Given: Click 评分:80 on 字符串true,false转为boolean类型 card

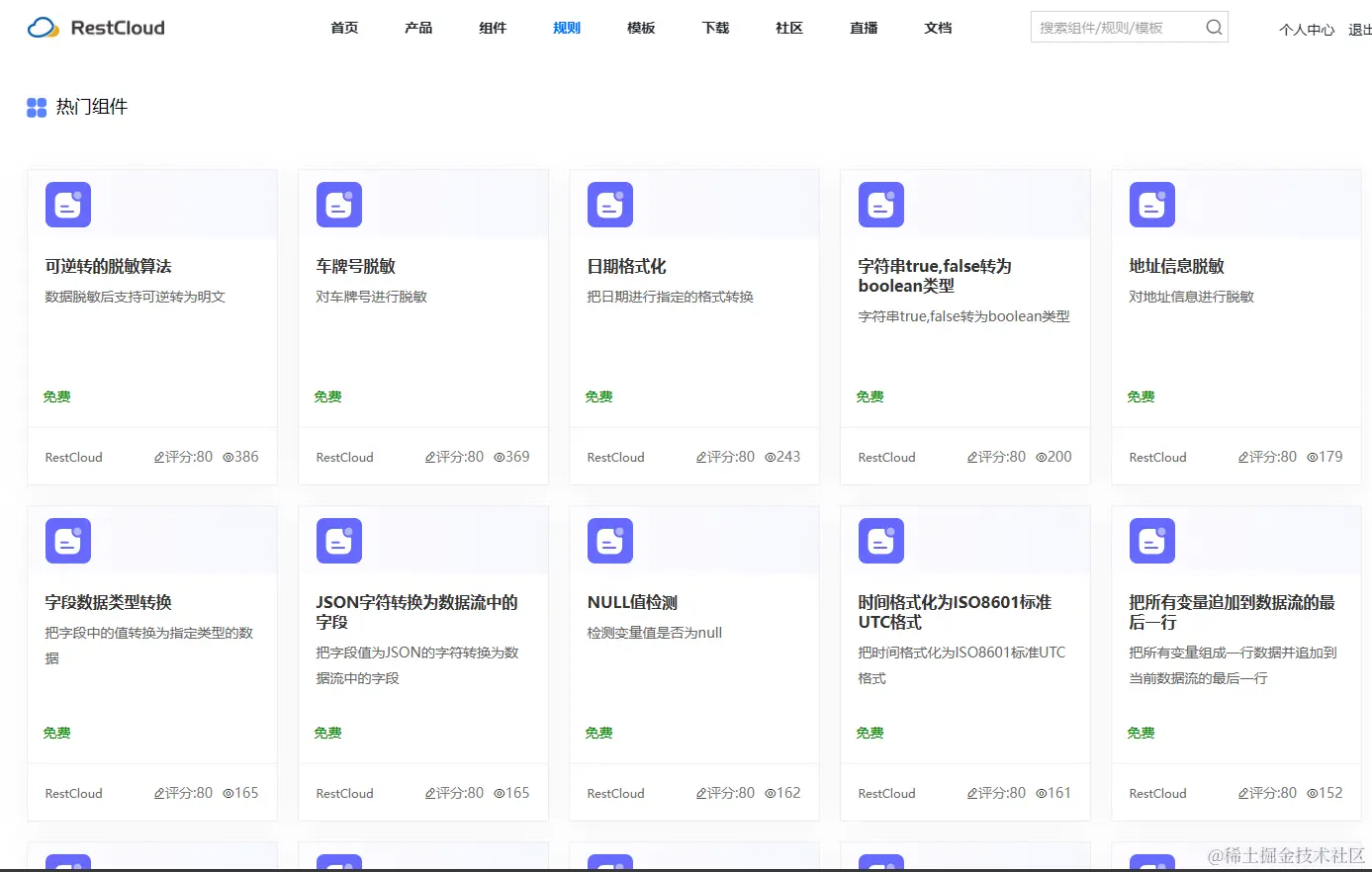Looking at the screenshot, I should 1002,457.
